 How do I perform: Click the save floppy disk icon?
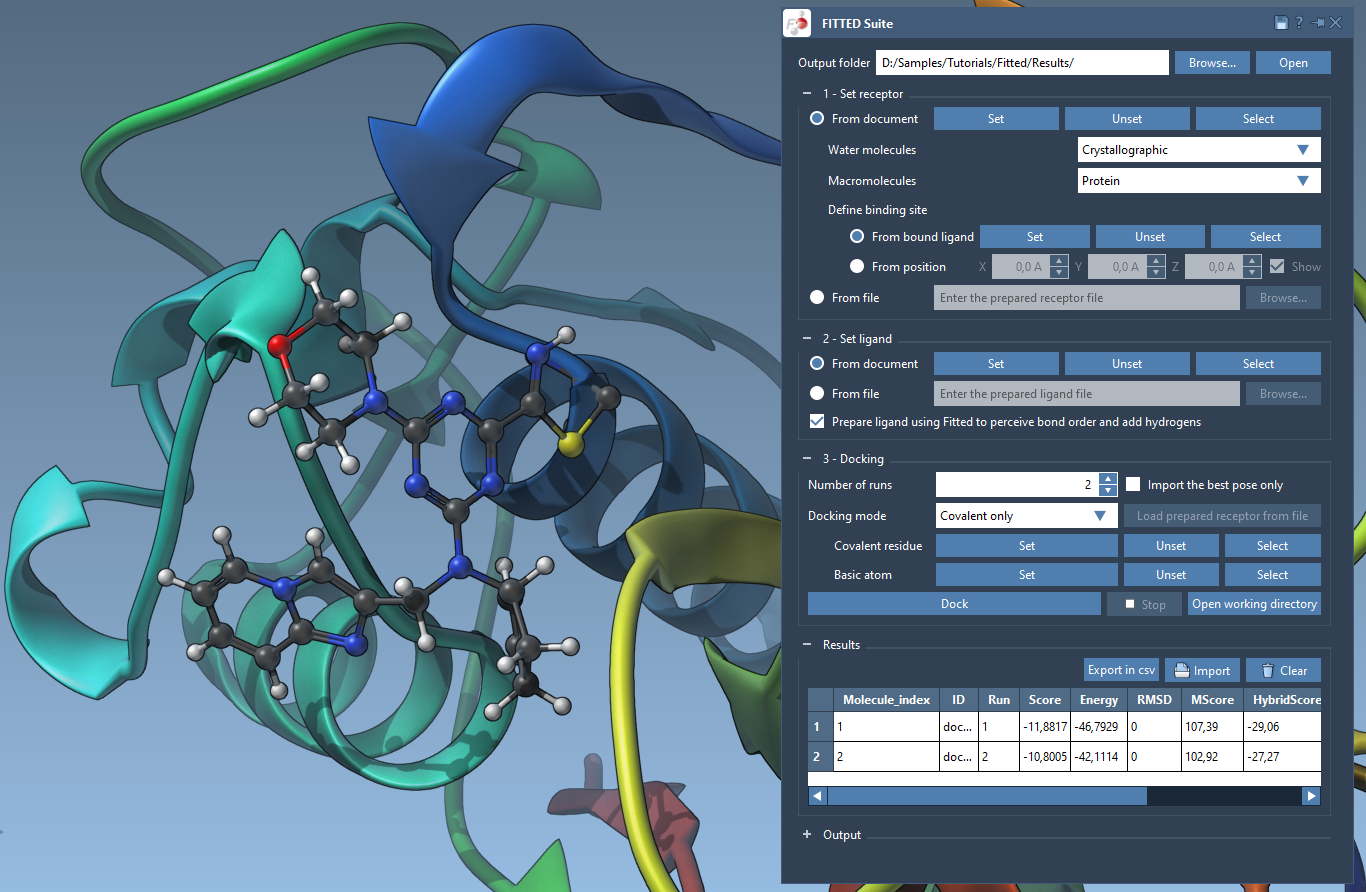pyautogui.click(x=1281, y=23)
